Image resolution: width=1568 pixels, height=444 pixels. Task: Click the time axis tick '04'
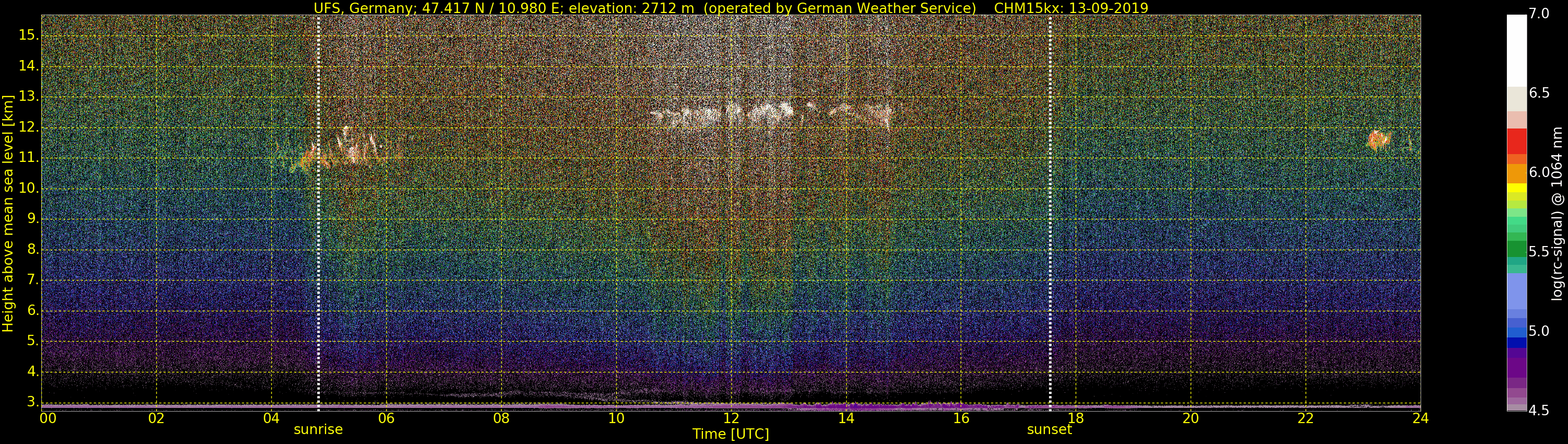271,418
